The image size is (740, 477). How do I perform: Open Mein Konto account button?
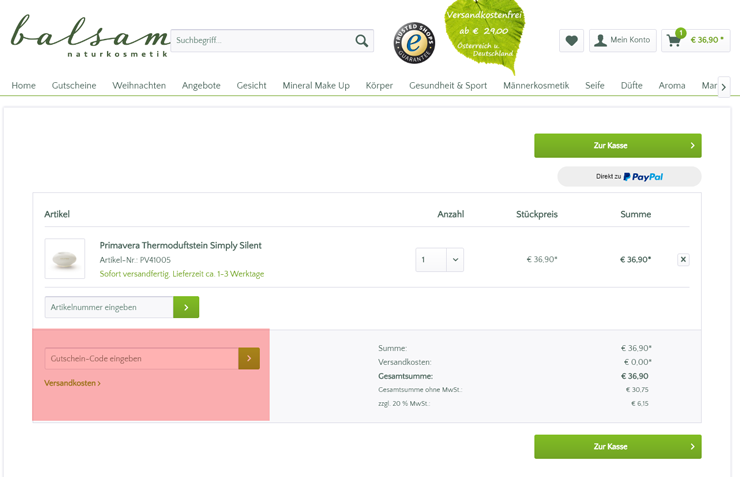point(622,41)
